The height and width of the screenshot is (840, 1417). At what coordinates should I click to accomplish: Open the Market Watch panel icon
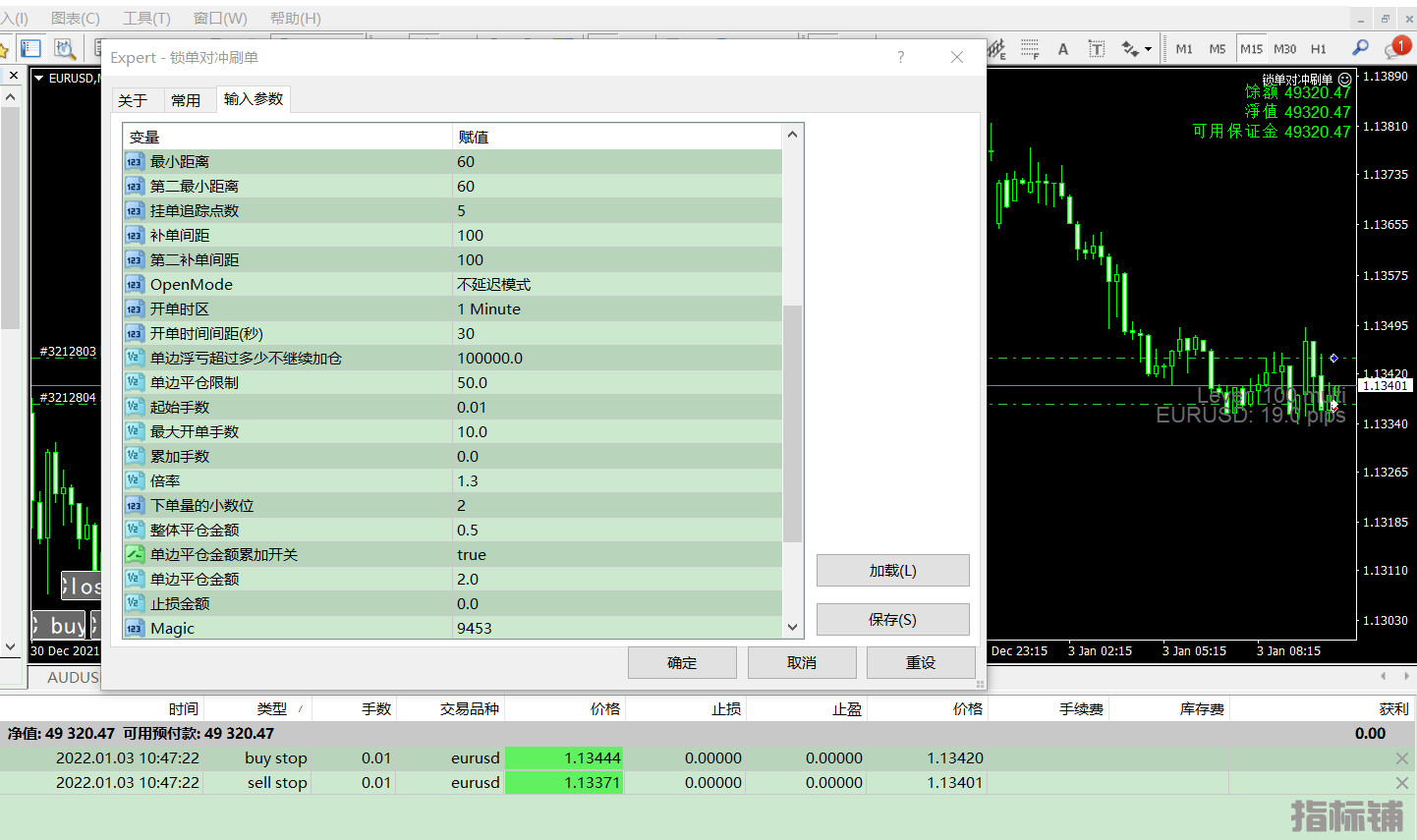31,48
